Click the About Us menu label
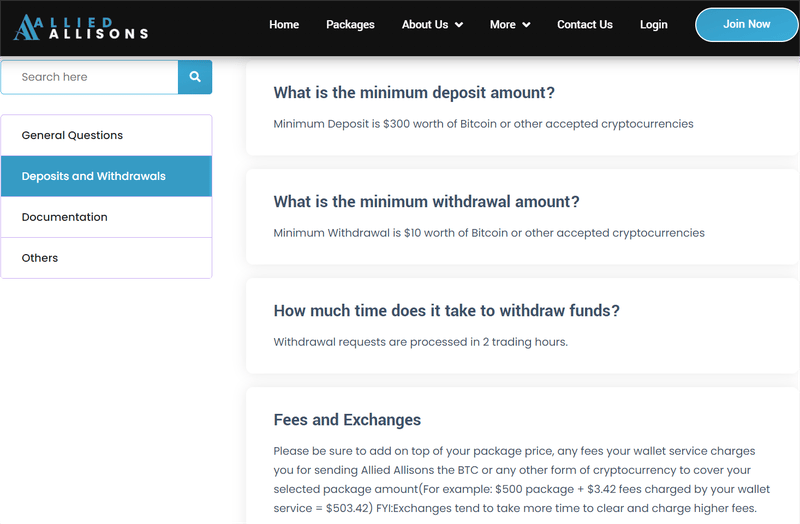The image size is (800, 524). (425, 24)
